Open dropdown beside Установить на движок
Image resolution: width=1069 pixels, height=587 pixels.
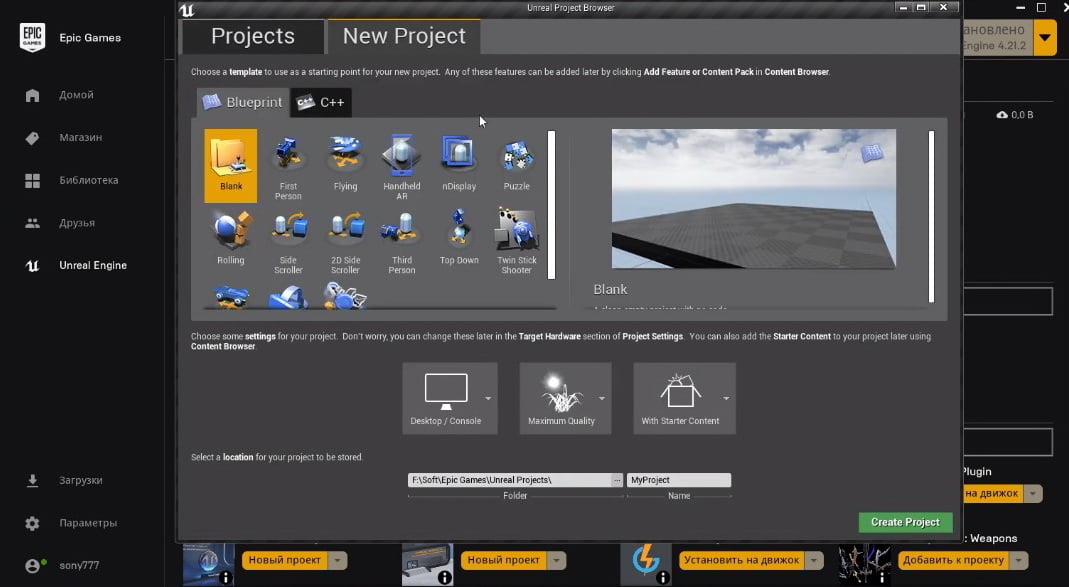[814, 560]
